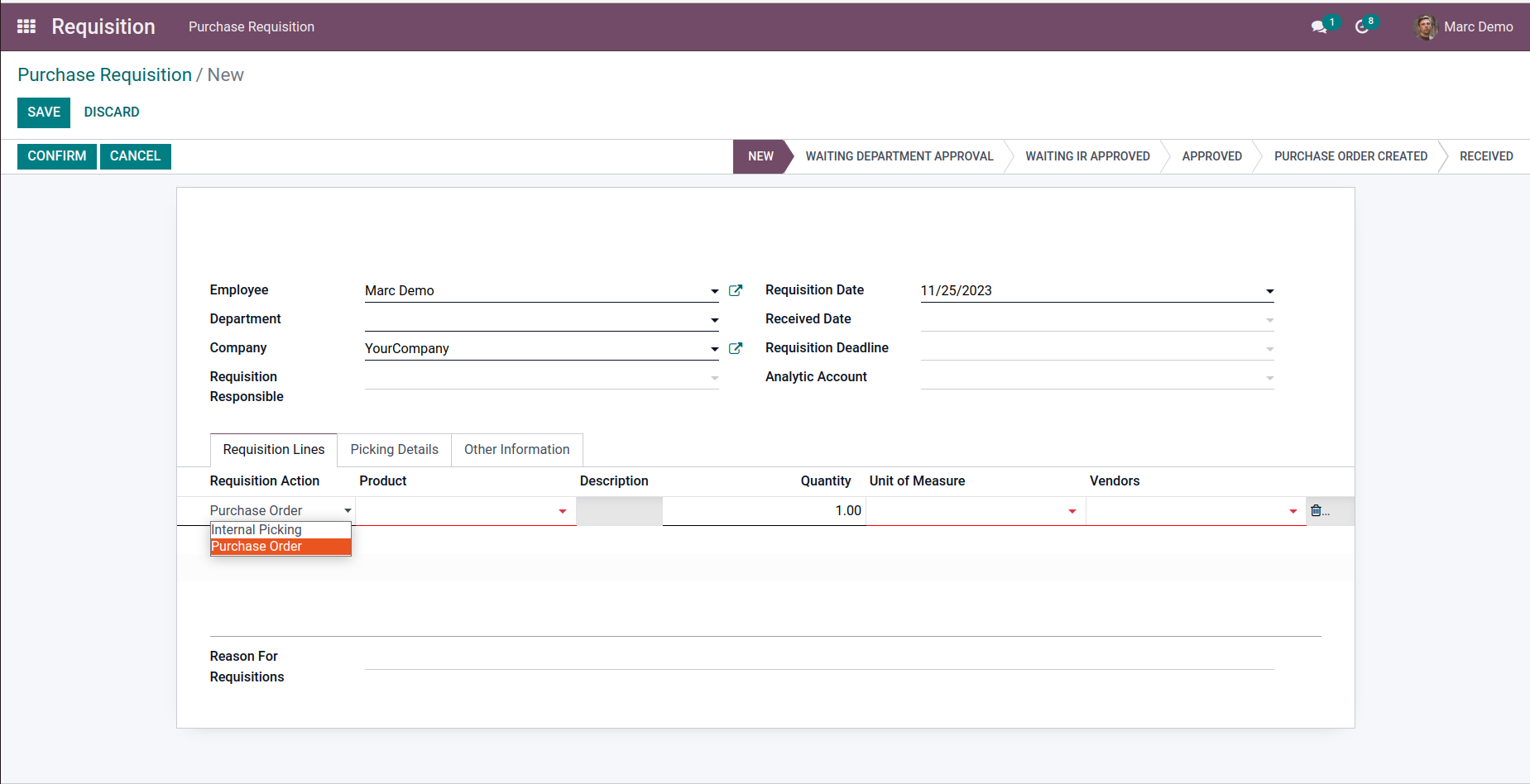This screenshot has height=784, width=1530.
Task: Delete the requisition line via trash icon
Action: pos(1317,511)
